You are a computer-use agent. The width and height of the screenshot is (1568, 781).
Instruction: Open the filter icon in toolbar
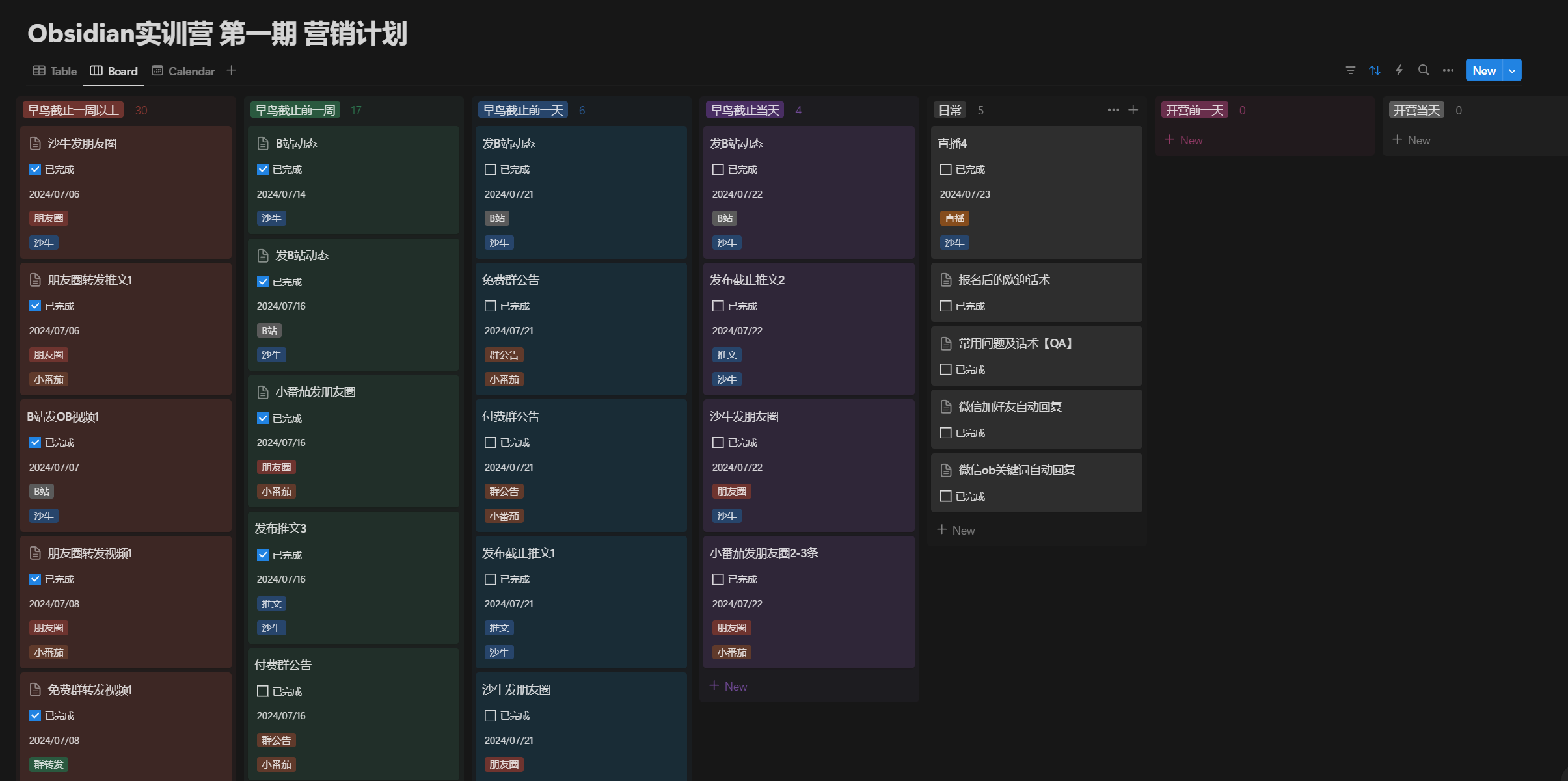coord(1351,70)
